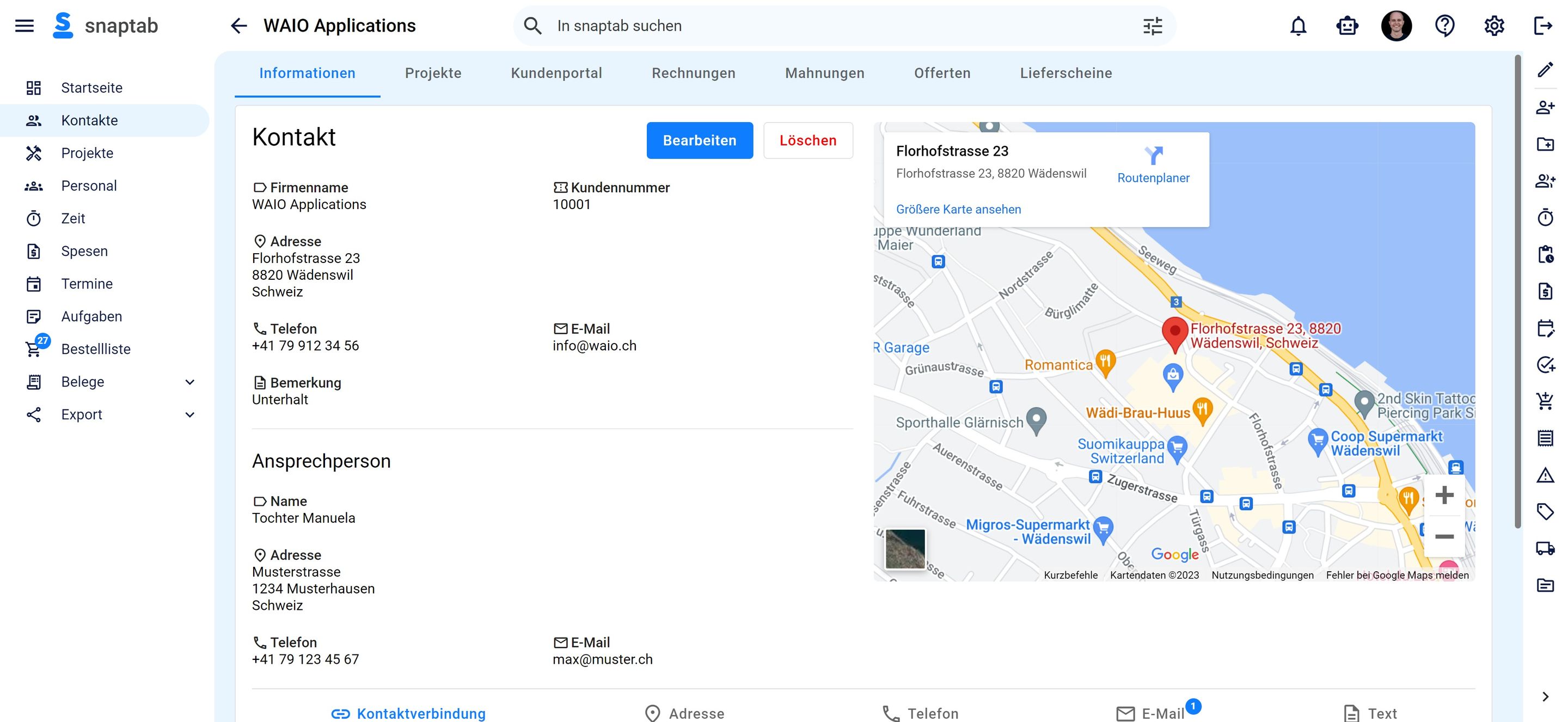Go back using the left arrow
The image size is (1568, 722).
[238, 26]
